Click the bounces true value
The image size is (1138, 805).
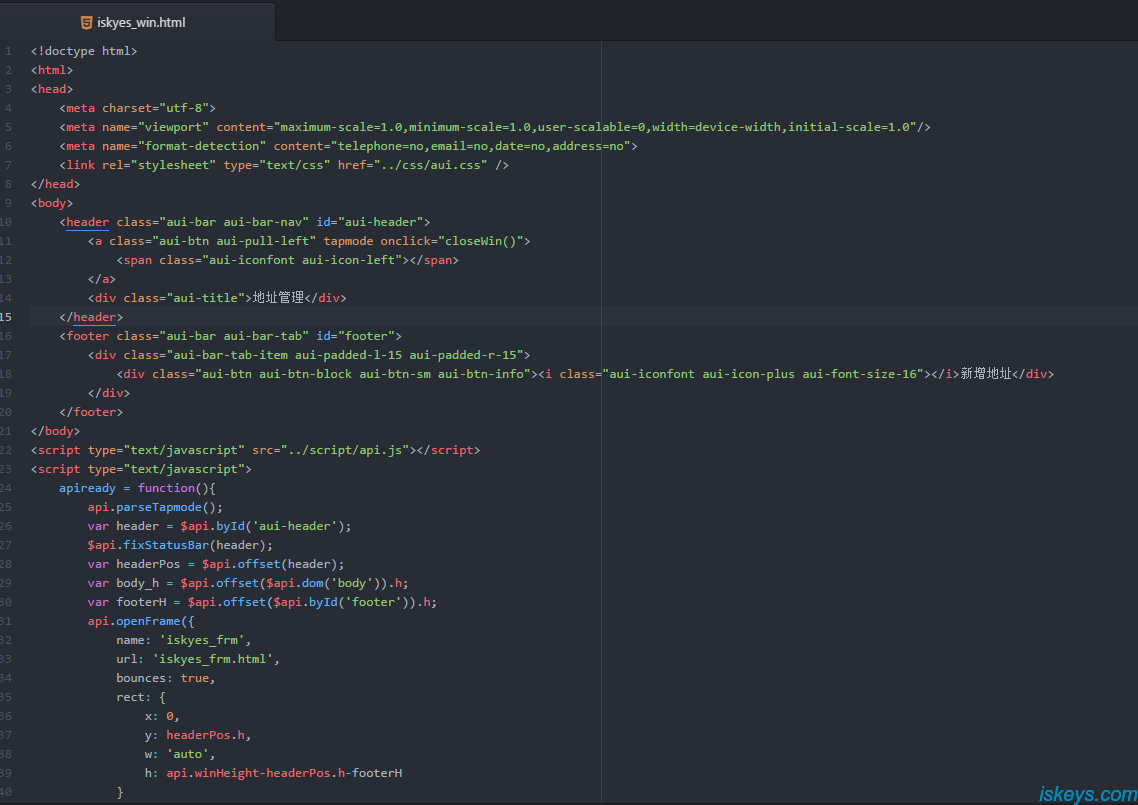click(x=194, y=678)
